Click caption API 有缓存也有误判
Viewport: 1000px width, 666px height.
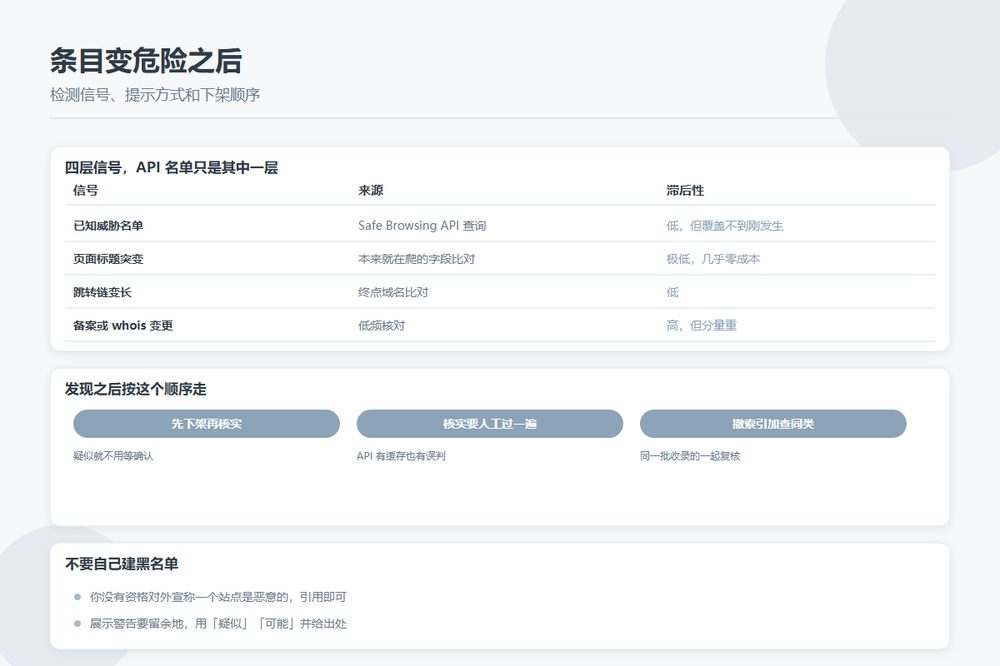click(401, 455)
